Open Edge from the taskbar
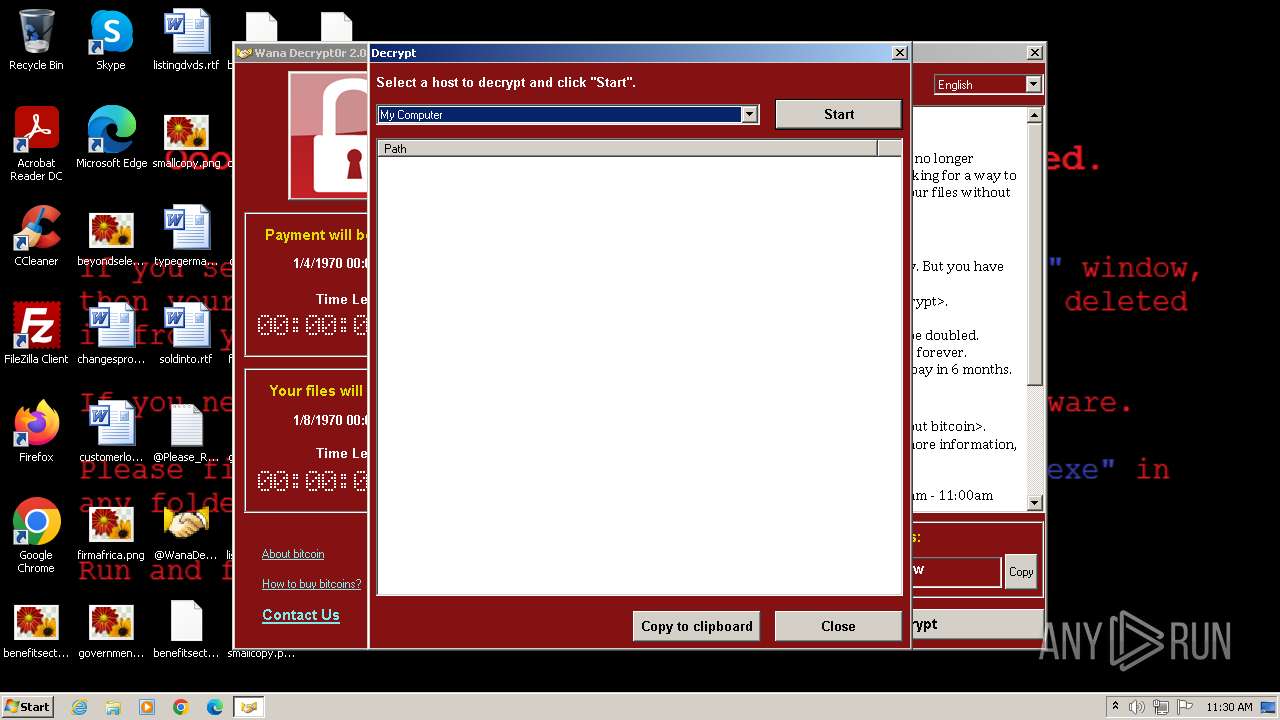The image size is (1280, 720). pyautogui.click(x=215, y=707)
